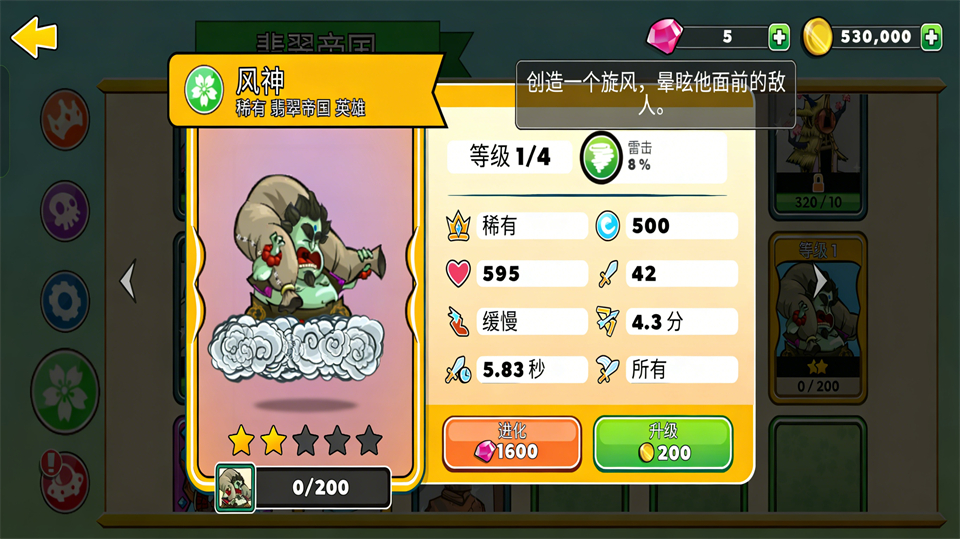Select the green cherry blossom faction
Viewport: 960px width, 539px height.
coord(65,391)
